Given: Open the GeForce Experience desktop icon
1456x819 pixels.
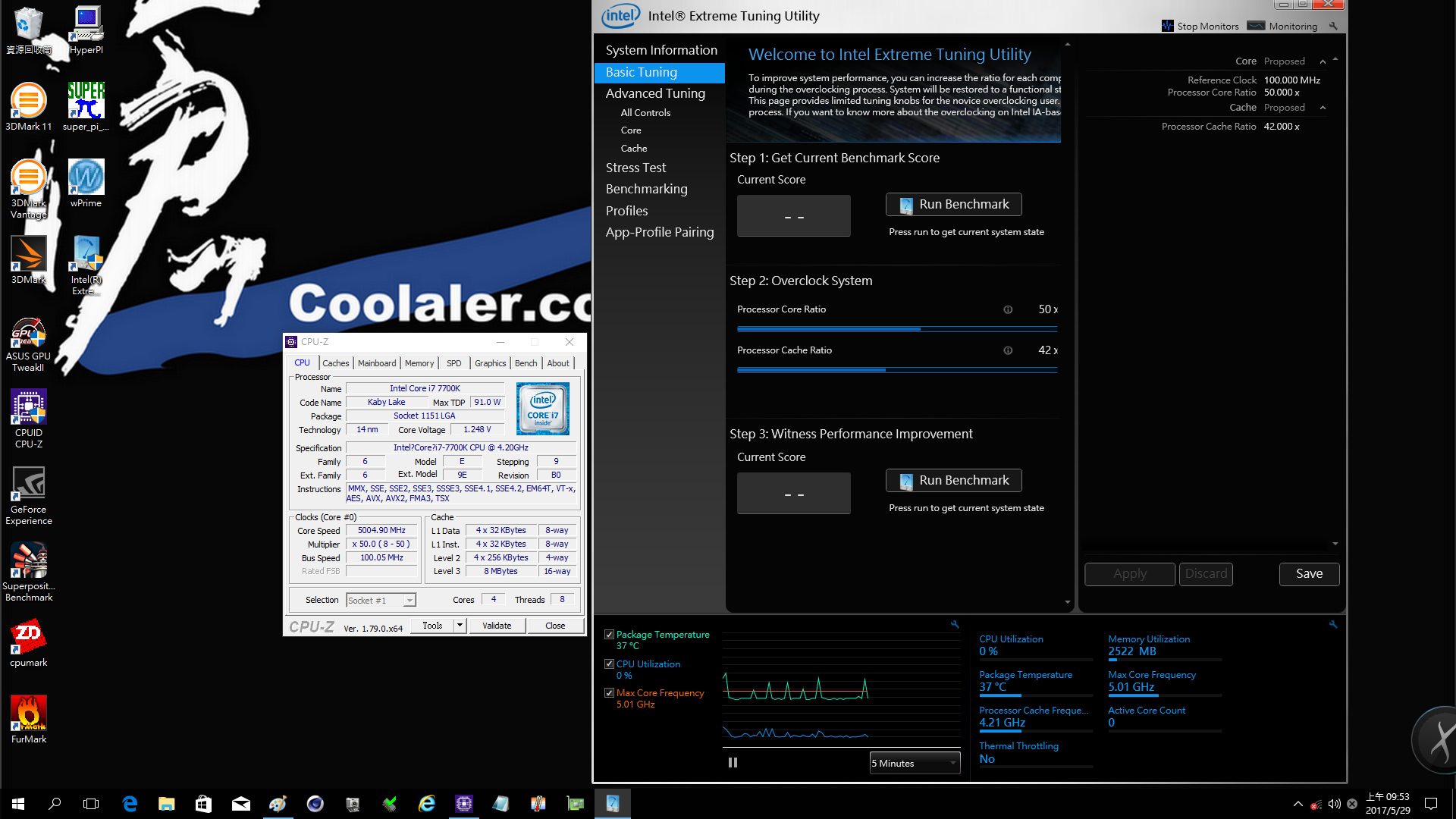Looking at the screenshot, I should 29,495.
